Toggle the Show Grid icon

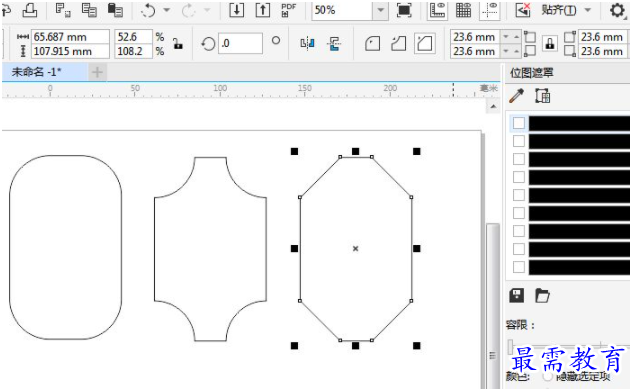pyautogui.click(x=463, y=10)
